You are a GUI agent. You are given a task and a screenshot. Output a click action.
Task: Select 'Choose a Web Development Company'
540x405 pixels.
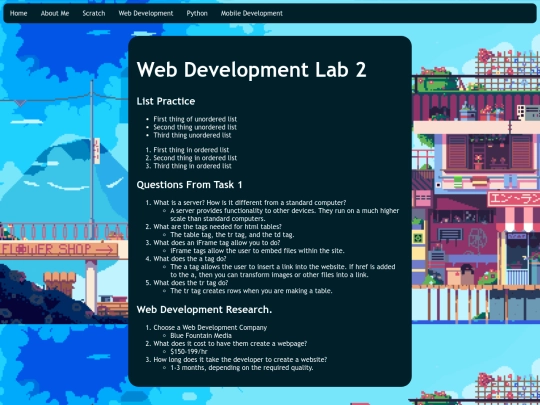coord(210,328)
